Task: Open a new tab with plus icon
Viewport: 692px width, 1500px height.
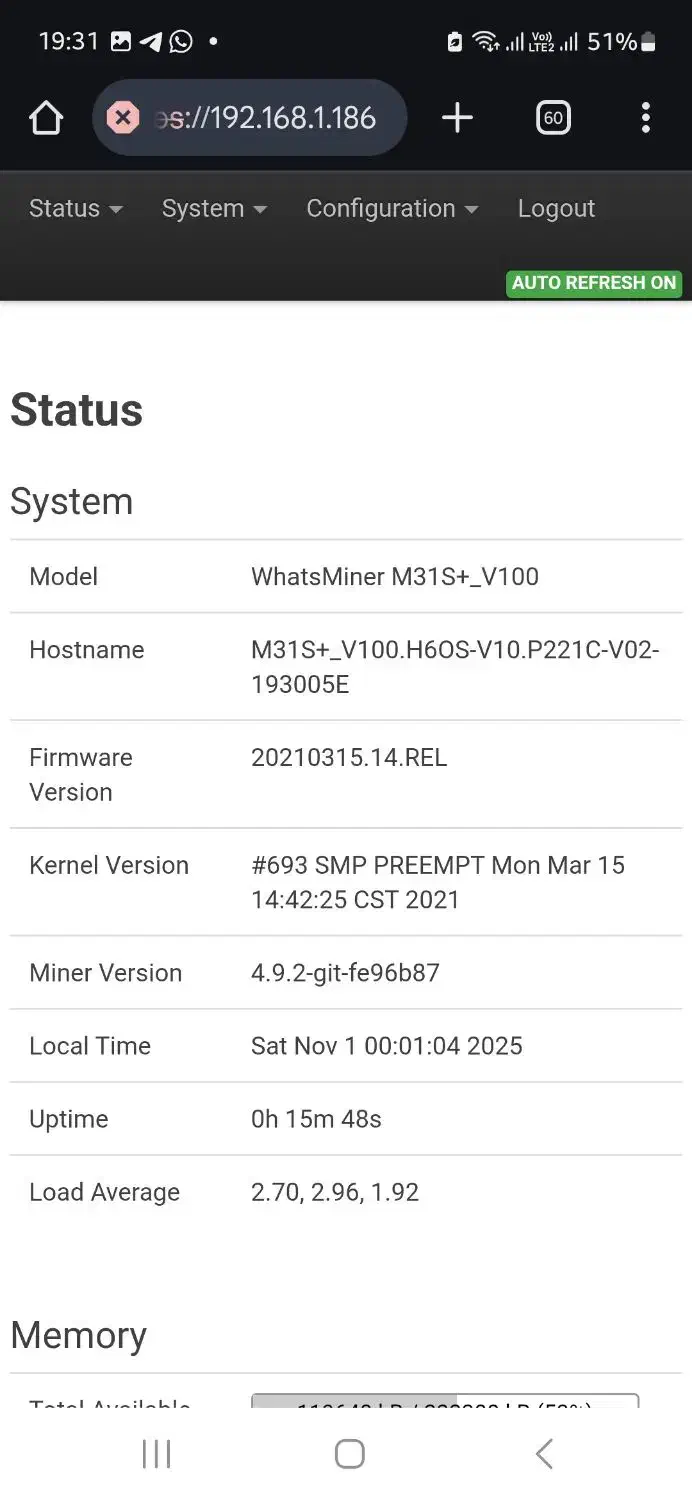Action: 457,118
